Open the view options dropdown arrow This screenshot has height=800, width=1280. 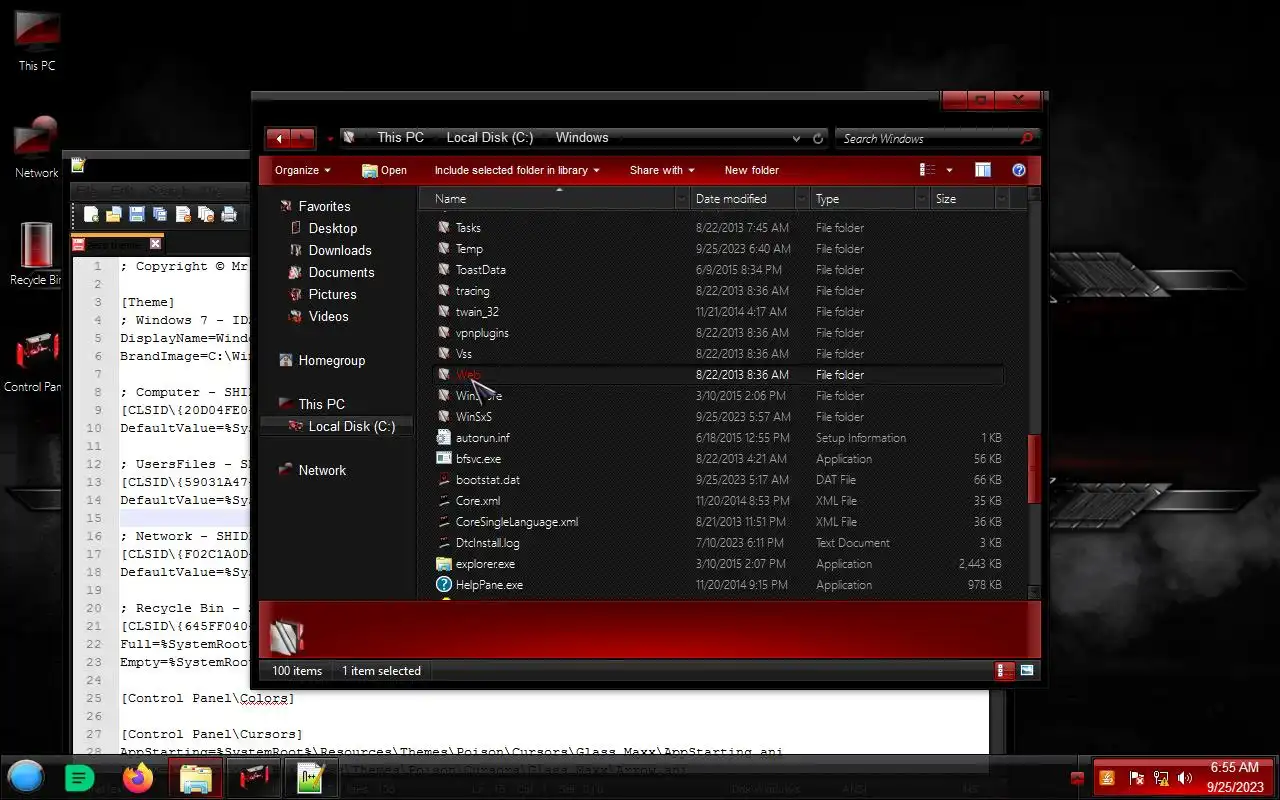click(x=949, y=170)
